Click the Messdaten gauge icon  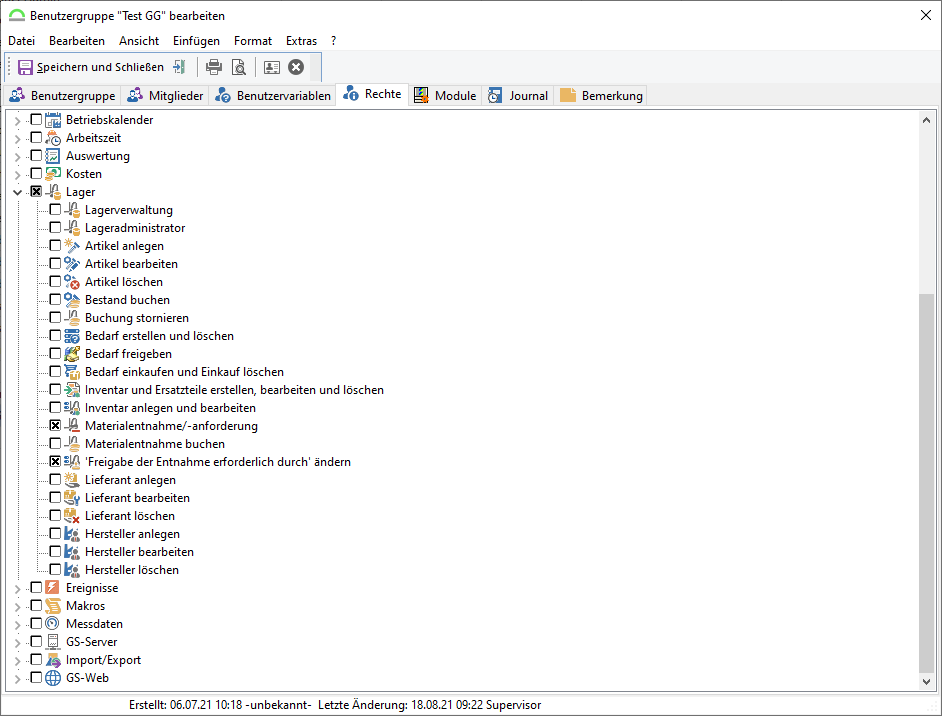click(53, 624)
